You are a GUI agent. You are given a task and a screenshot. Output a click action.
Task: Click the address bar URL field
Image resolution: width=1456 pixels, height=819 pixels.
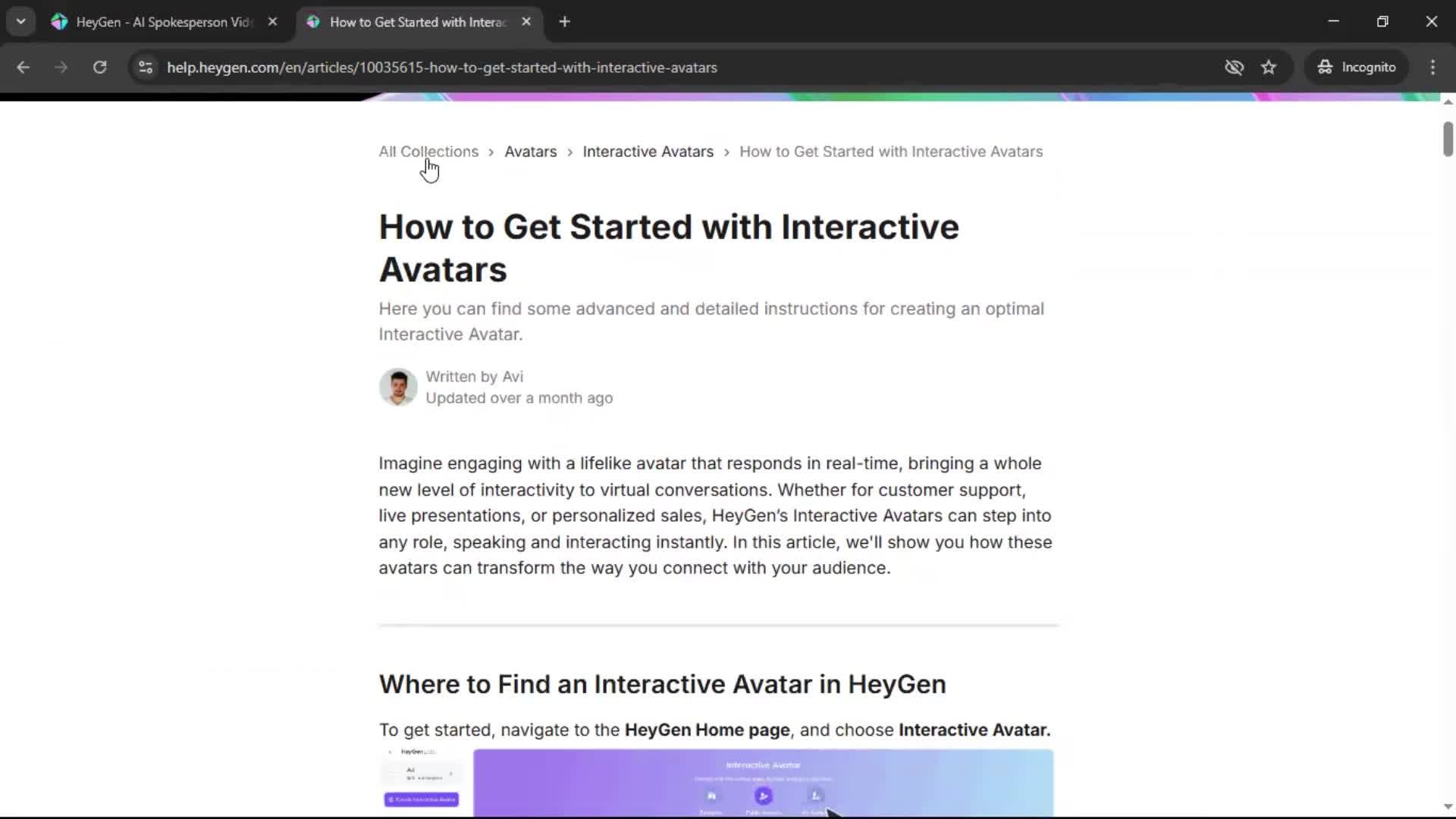tap(441, 67)
